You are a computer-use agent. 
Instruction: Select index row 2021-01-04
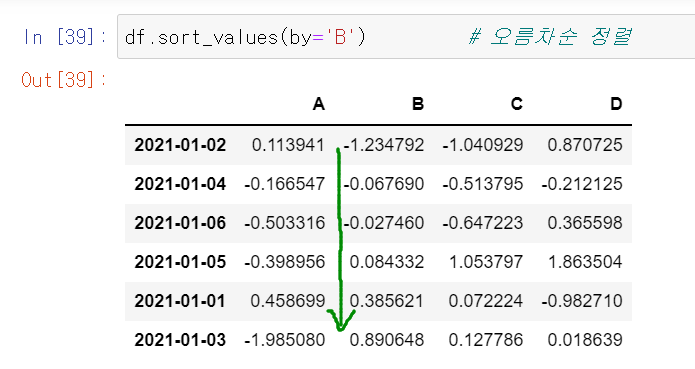click(180, 184)
